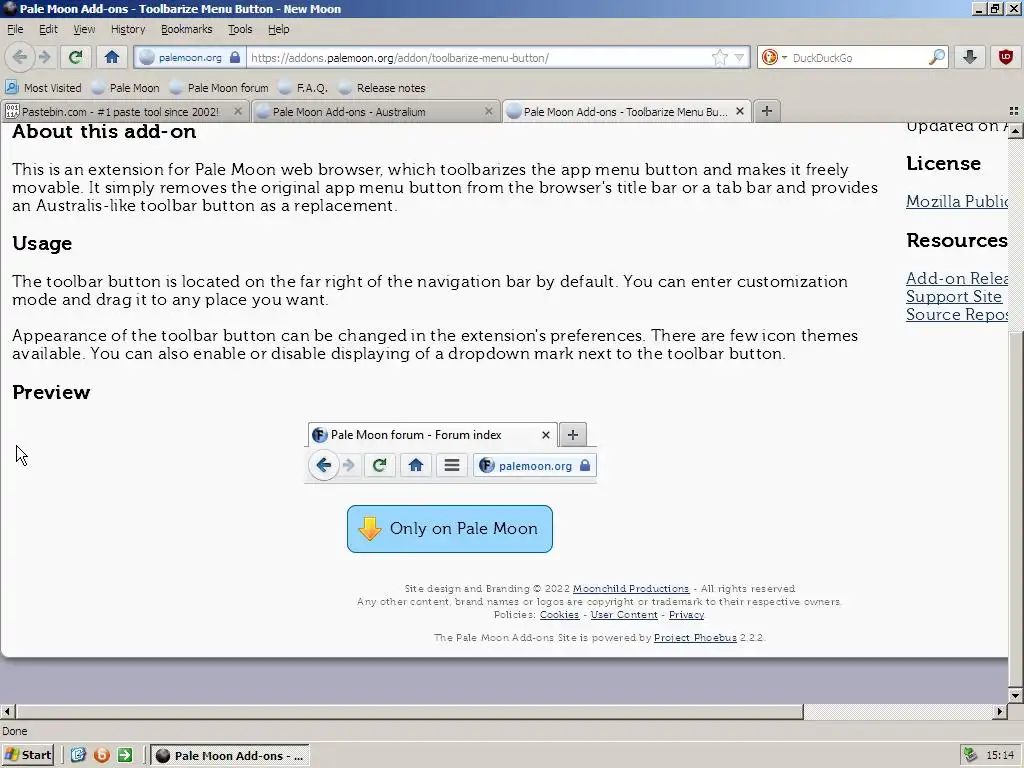Select the Pale Moon Add-ons taskbar button
Viewport: 1024px width, 768px height.
(x=230, y=756)
